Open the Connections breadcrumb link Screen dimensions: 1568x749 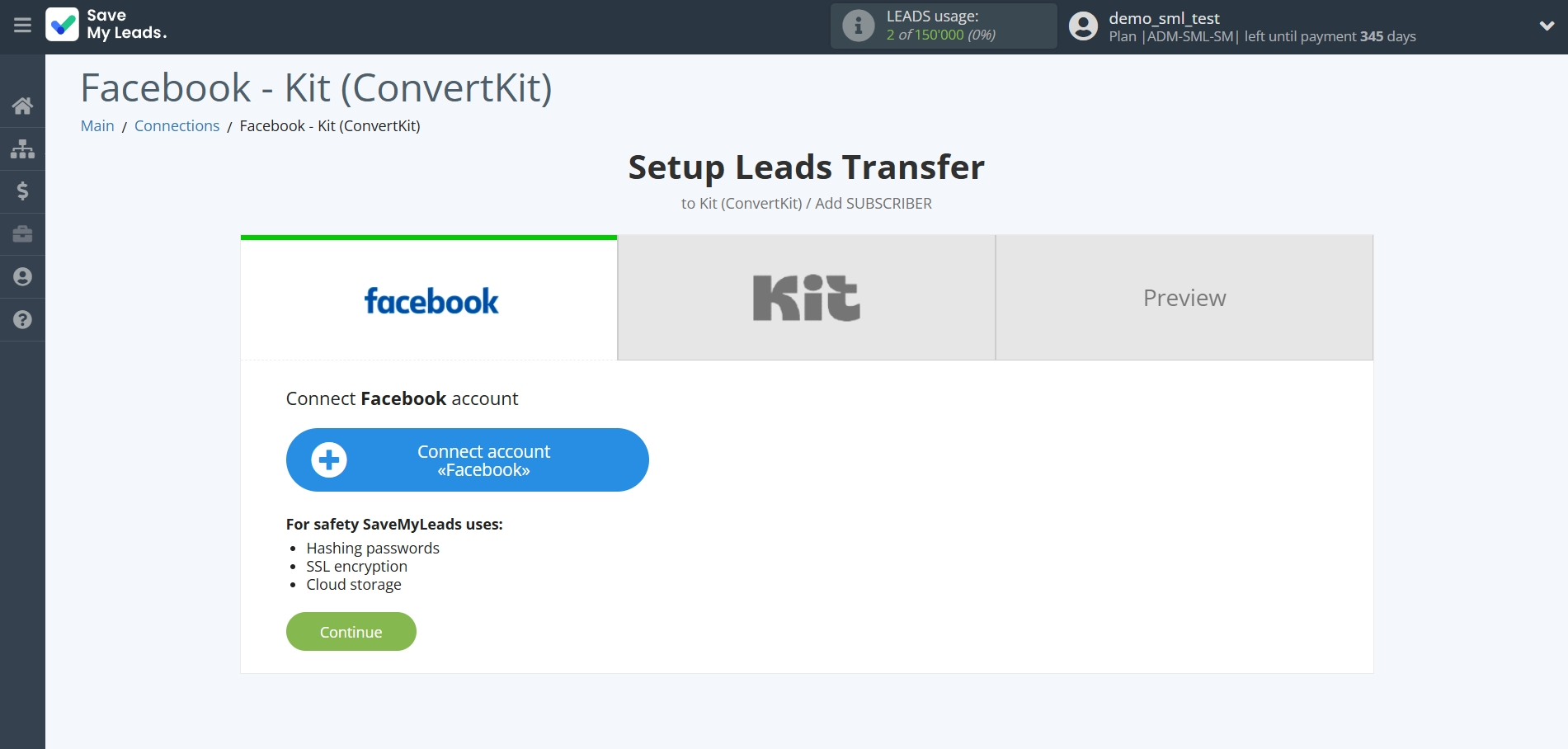177,126
